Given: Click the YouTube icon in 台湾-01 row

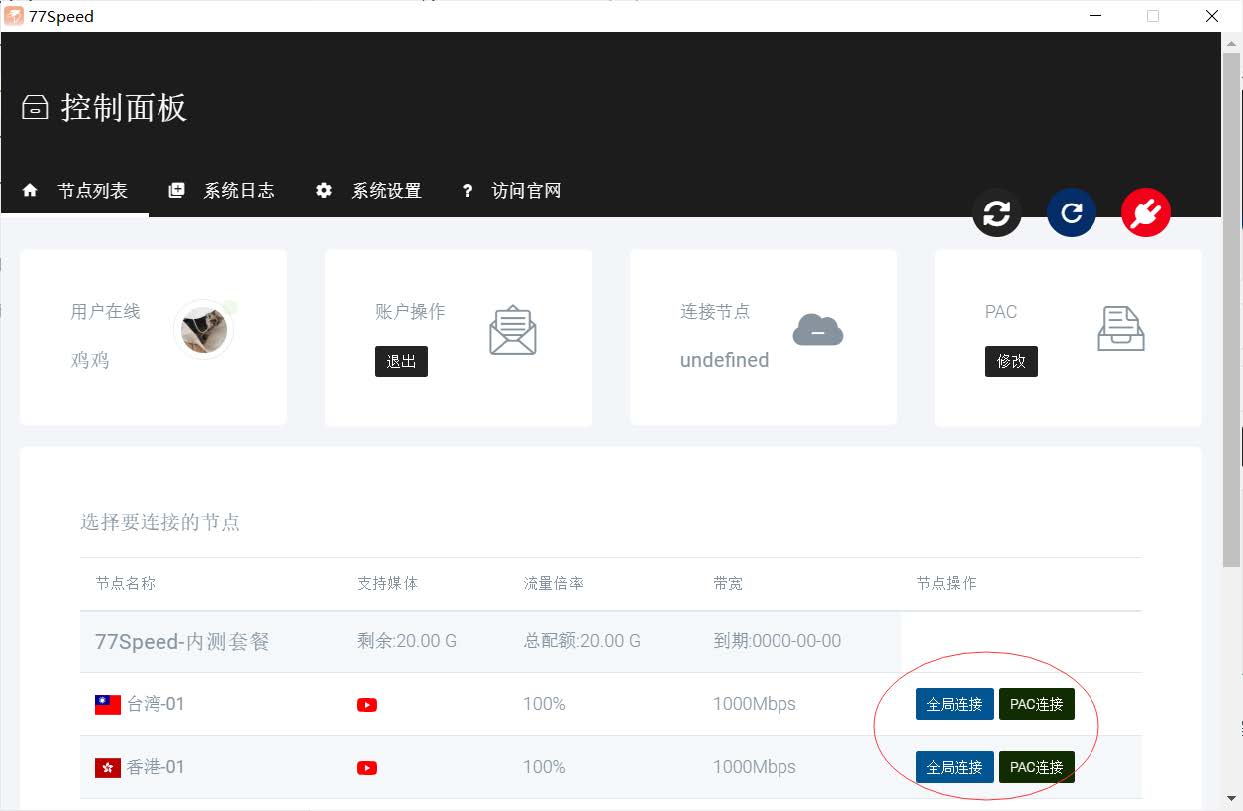Looking at the screenshot, I should pos(367,705).
